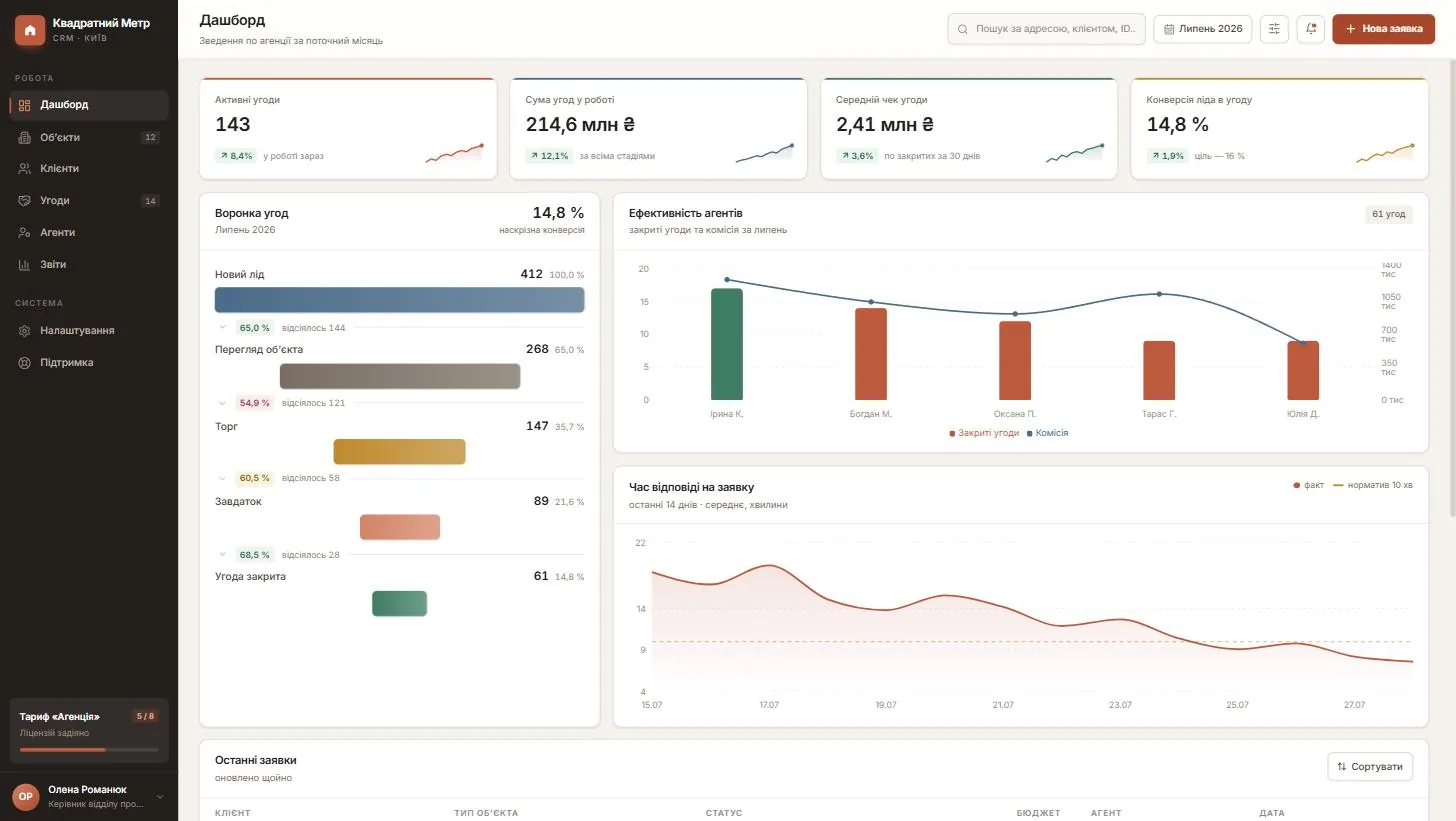Image resolution: width=1456 pixels, height=821 pixels.
Task: Click the СТАТУС column header
Action: pos(724,813)
